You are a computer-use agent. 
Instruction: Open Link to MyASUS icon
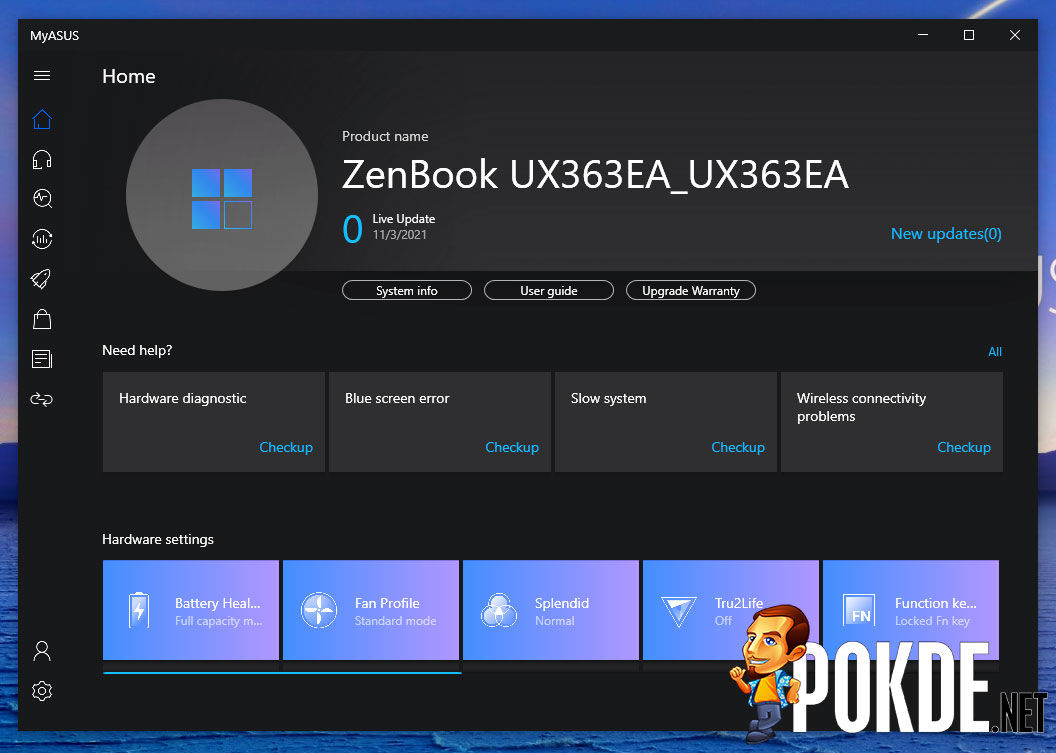click(x=42, y=399)
